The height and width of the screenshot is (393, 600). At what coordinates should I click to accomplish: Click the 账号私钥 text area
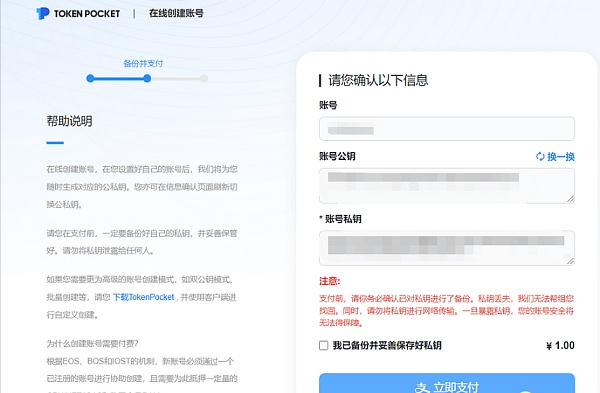[447, 248]
